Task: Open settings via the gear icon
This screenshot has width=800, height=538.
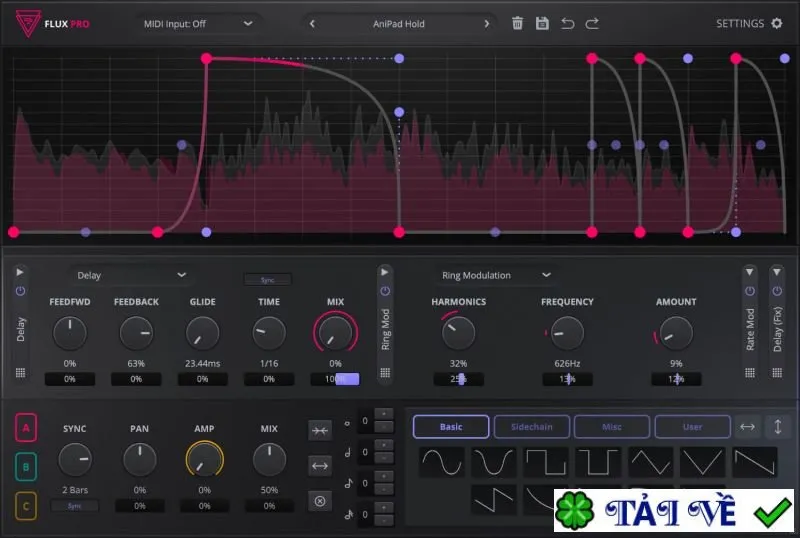Action: click(777, 23)
